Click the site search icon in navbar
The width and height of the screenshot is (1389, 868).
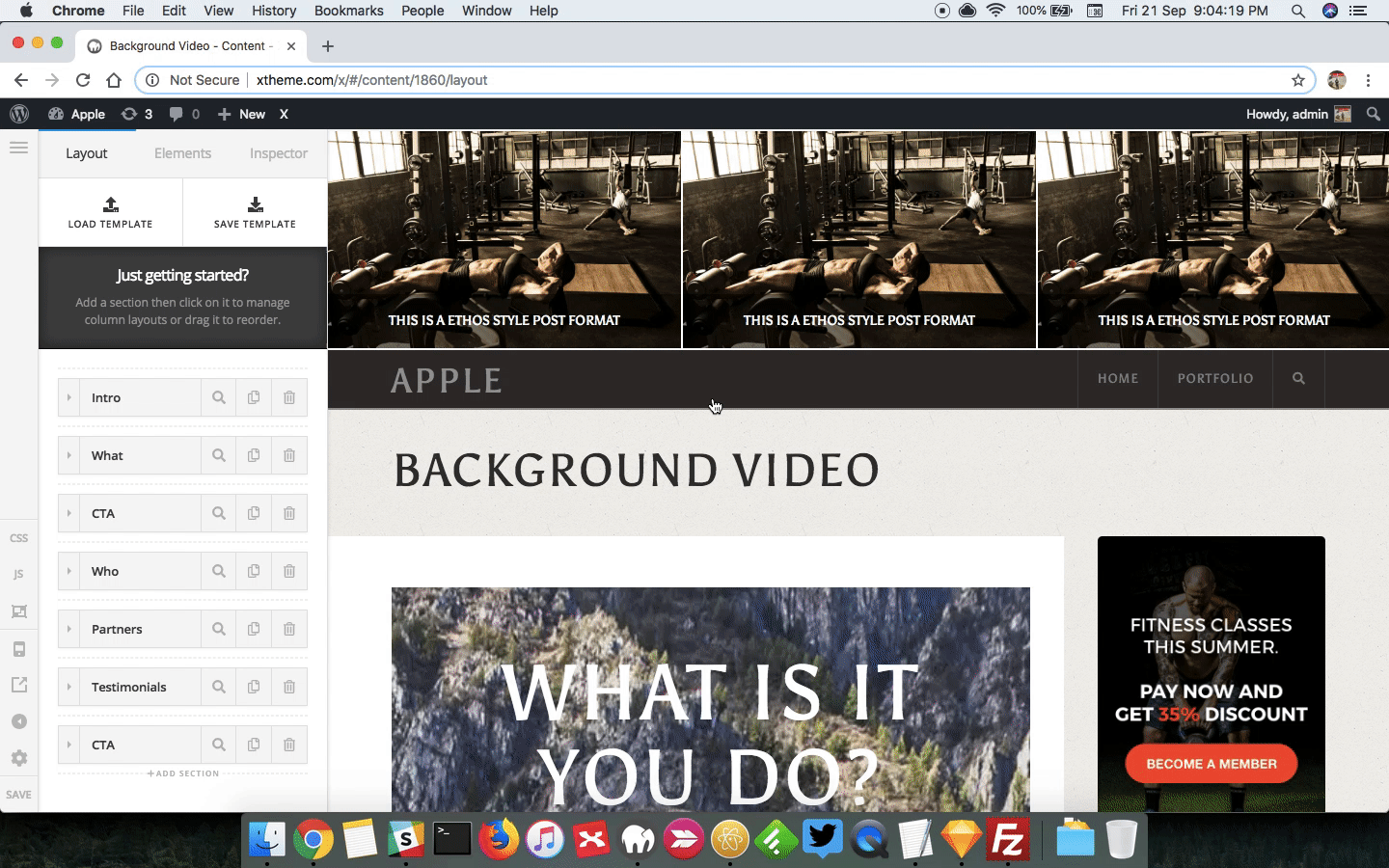[x=1298, y=378]
